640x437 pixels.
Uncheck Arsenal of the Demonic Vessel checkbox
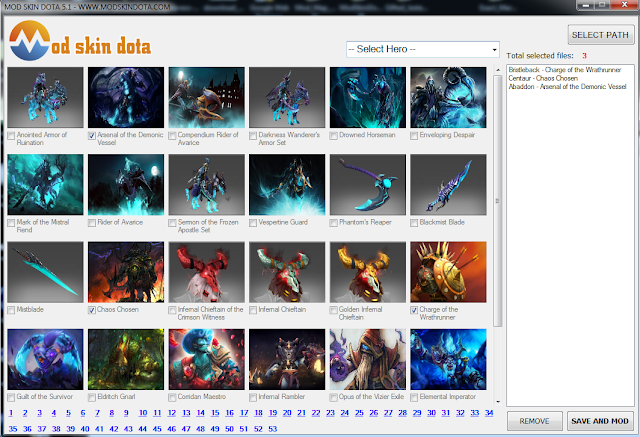92,136
